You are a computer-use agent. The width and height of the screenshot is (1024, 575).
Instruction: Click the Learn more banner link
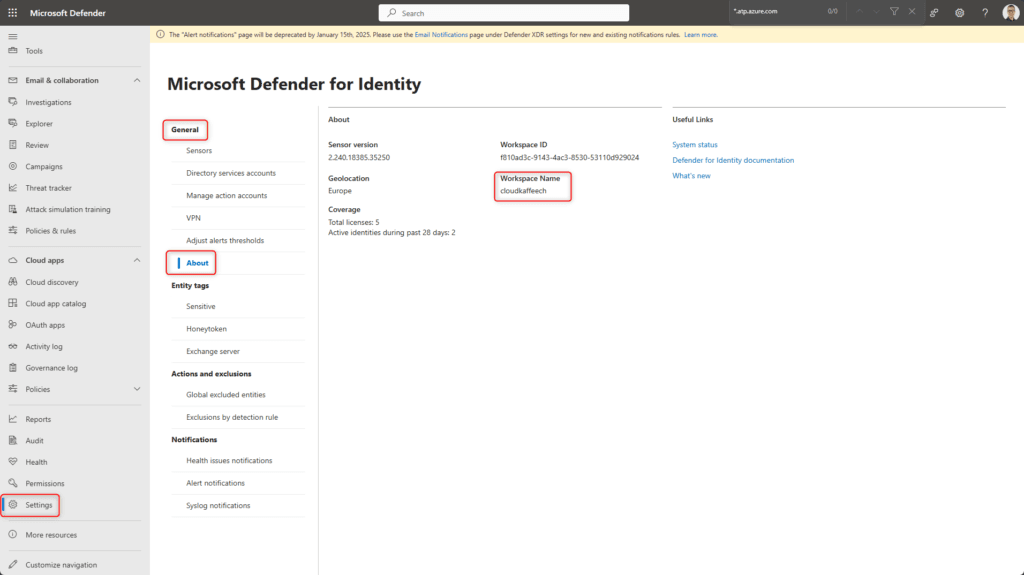point(701,35)
